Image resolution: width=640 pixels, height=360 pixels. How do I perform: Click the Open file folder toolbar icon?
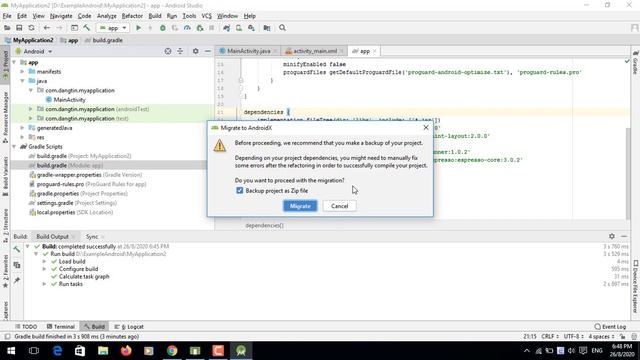[x=7, y=28]
